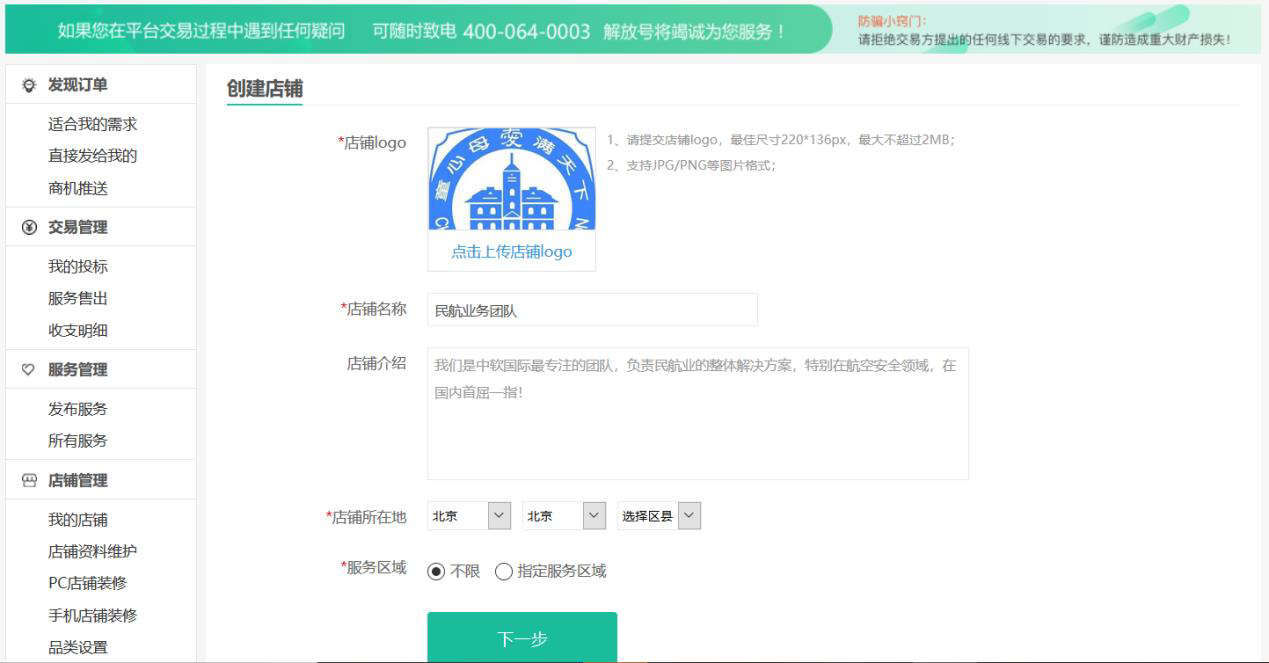Click the shop icon beside 店铺管理

[x=28, y=481]
